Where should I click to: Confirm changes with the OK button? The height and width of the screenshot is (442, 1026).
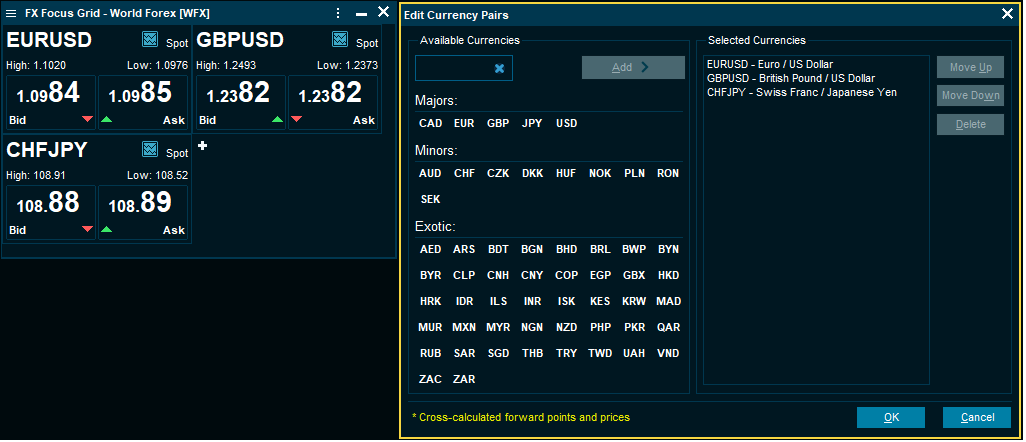coord(891,417)
